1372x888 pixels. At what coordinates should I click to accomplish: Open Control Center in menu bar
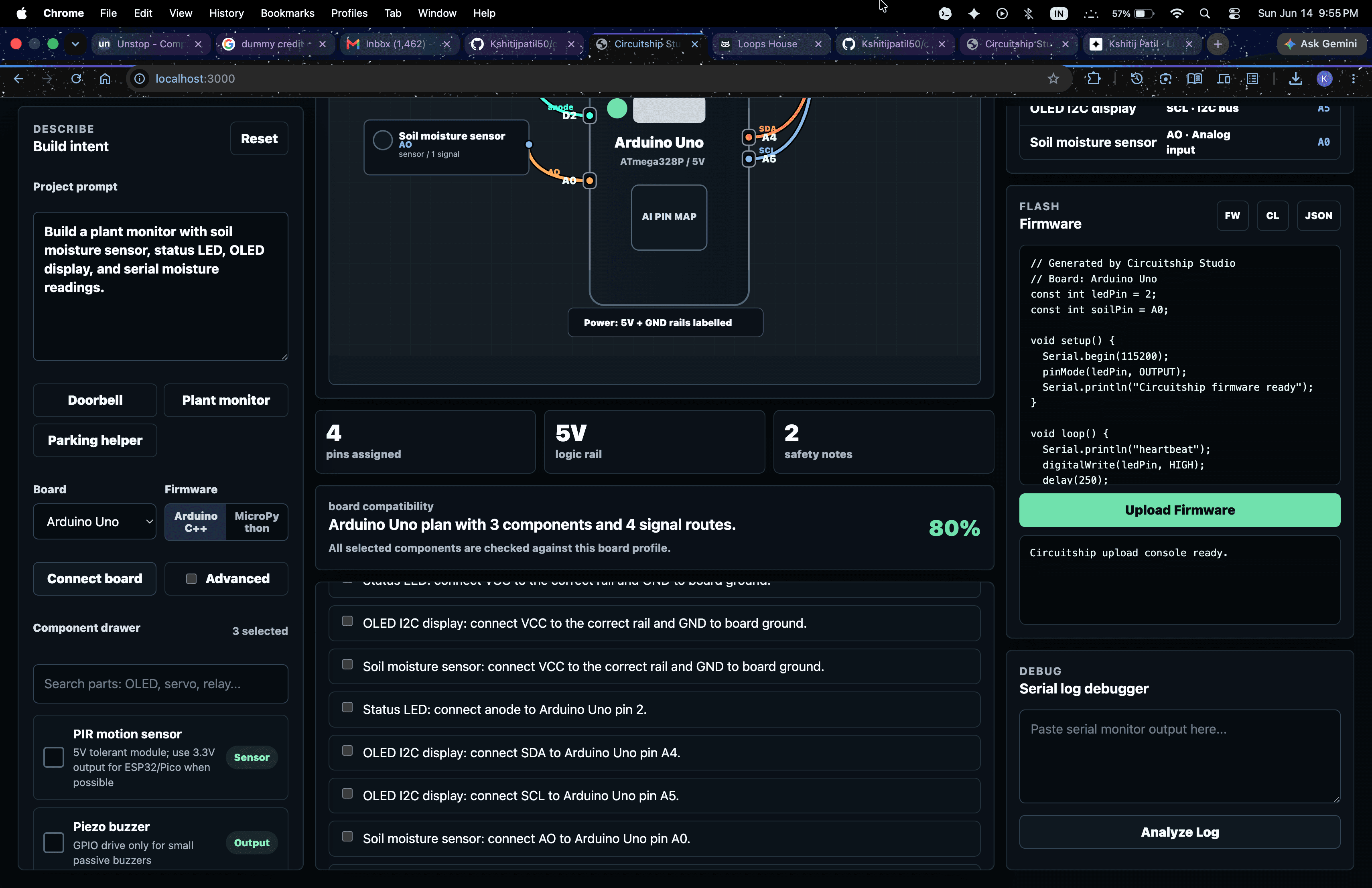[1234, 13]
